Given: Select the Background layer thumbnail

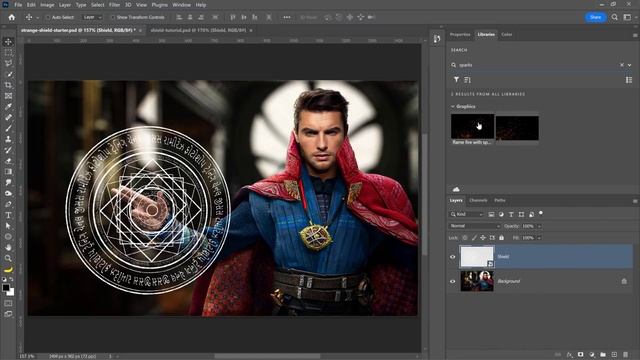Looking at the screenshot, I should pyautogui.click(x=477, y=281).
